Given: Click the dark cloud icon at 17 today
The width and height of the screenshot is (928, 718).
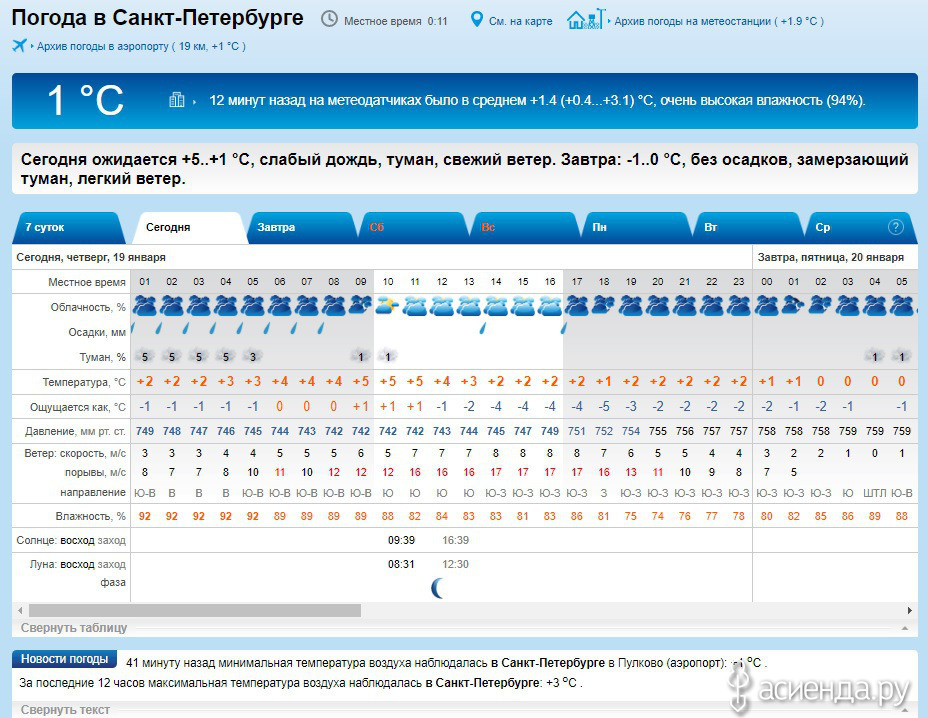Looking at the screenshot, I should pyautogui.click(x=576, y=306).
